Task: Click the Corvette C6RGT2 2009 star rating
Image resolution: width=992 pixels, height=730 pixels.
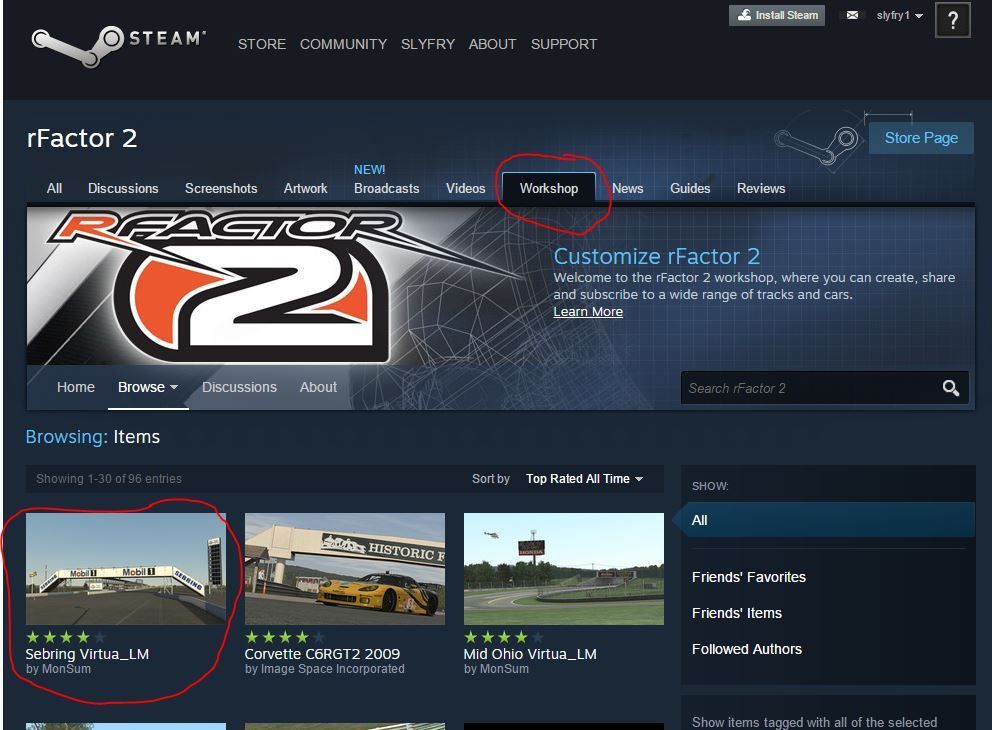Action: coord(285,637)
